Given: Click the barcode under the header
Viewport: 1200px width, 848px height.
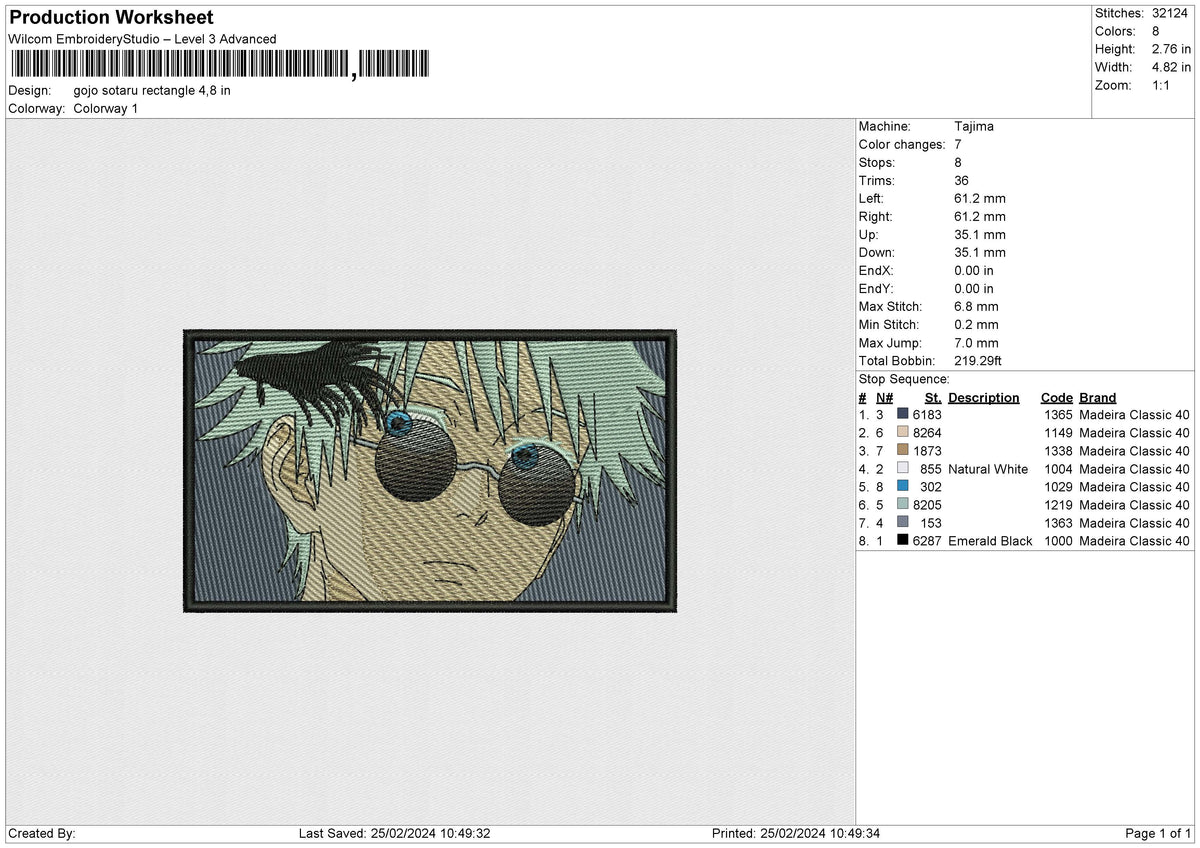Looking at the screenshot, I should pyautogui.click(x=219, y=65).
